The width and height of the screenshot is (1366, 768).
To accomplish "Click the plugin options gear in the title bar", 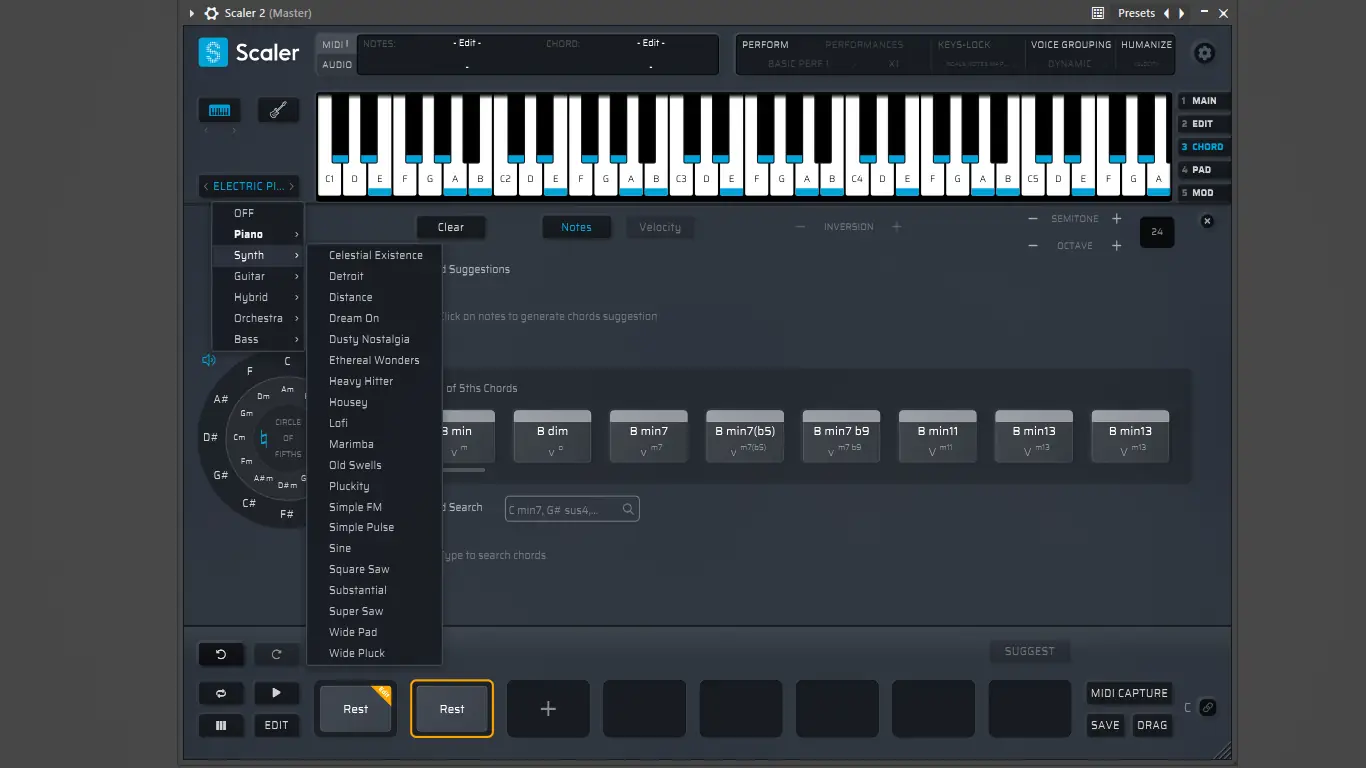I will point(211,13).
